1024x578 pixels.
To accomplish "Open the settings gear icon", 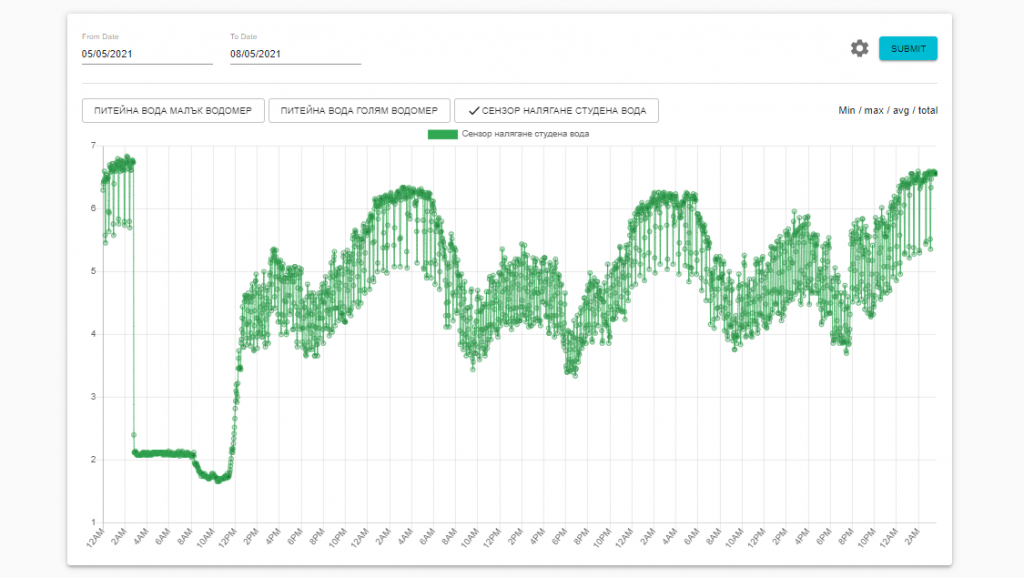I will [x=859, y=49].
